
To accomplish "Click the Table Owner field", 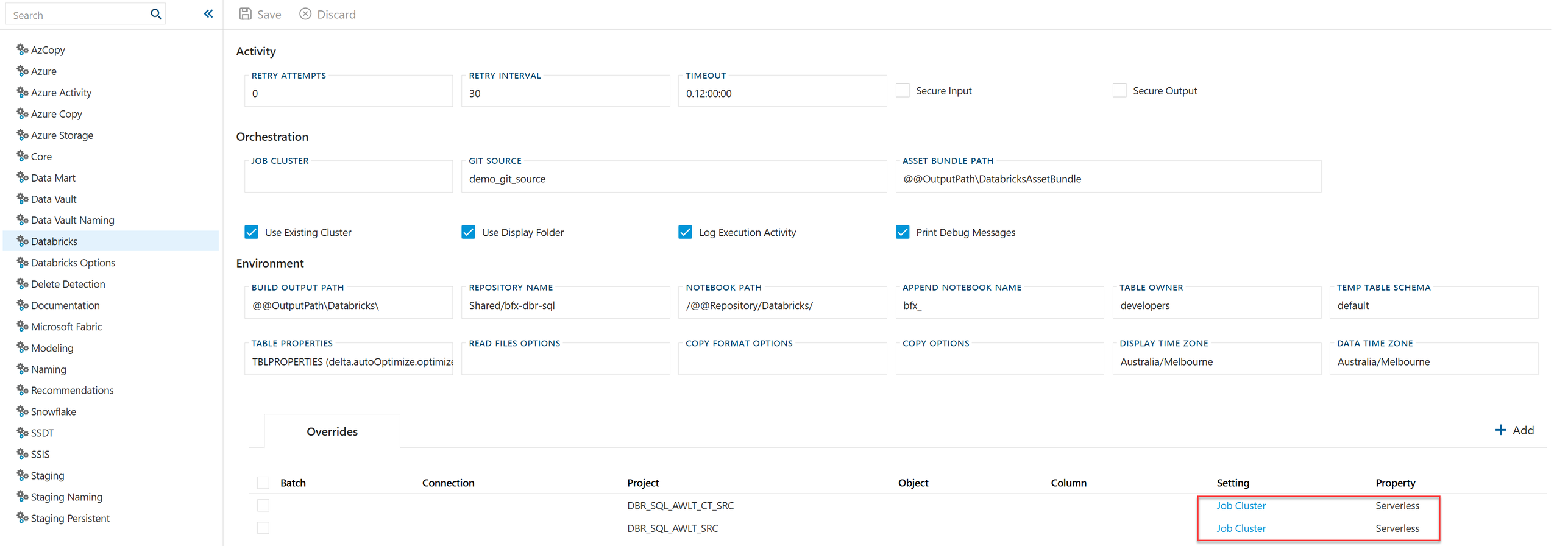I will coord(1217,303).
